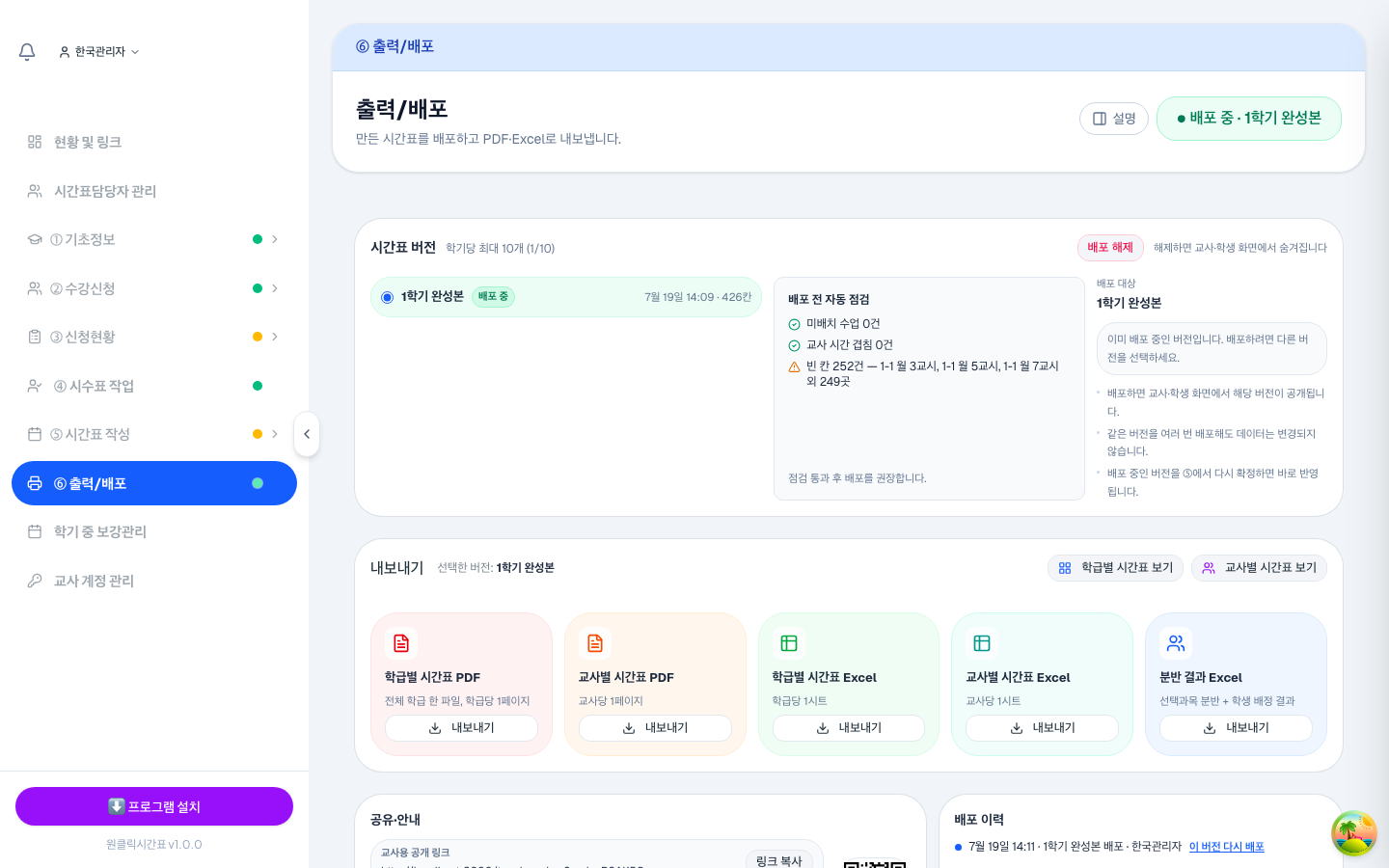This screenshot has height=868, width=1389.
Task: Click the 7월 19일 14:09 · 426칸 text
Action: 697,297
